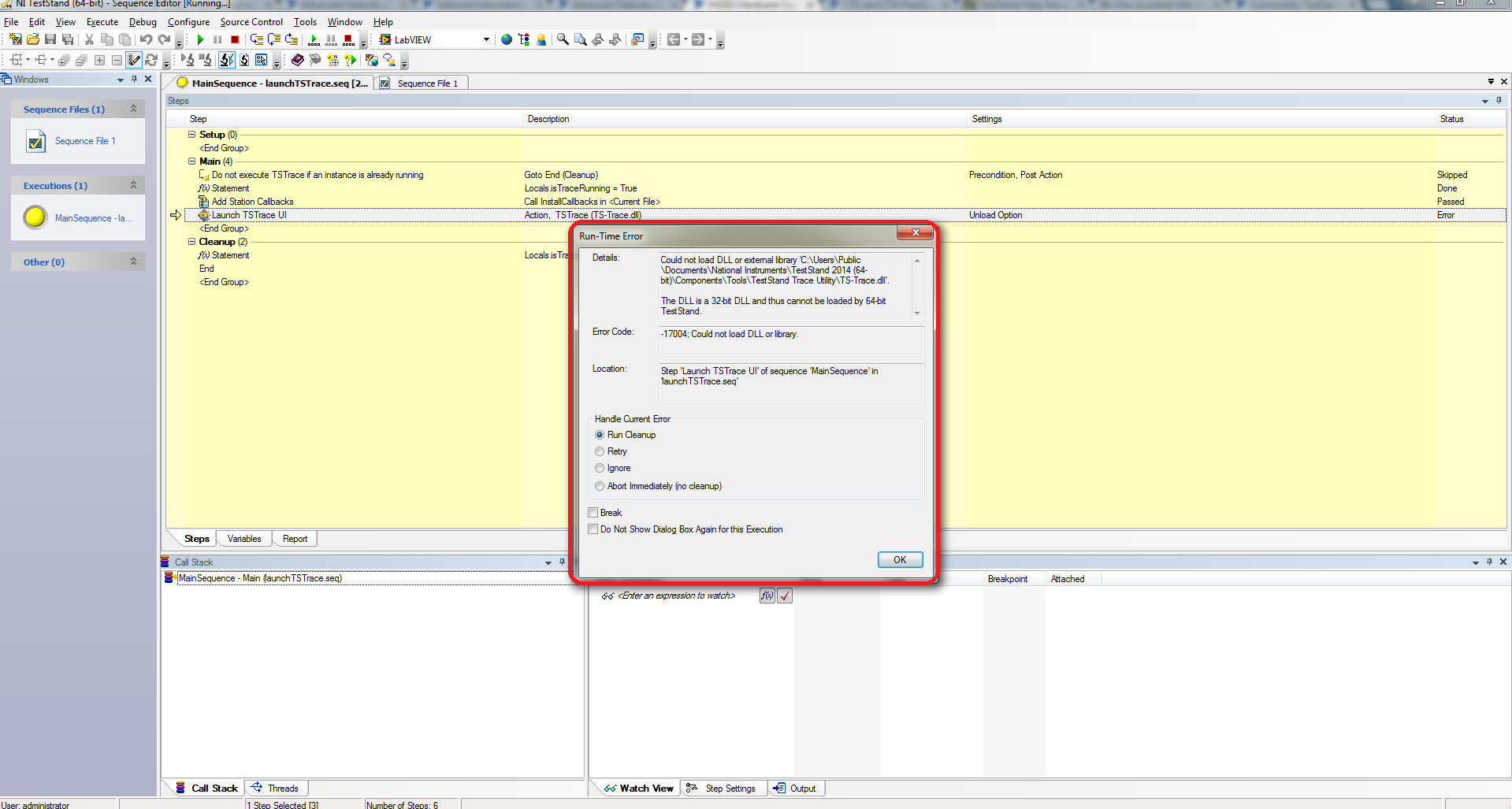Click the red checkmark validate expression button
The image size is (1512, 809).
point(785,596)
